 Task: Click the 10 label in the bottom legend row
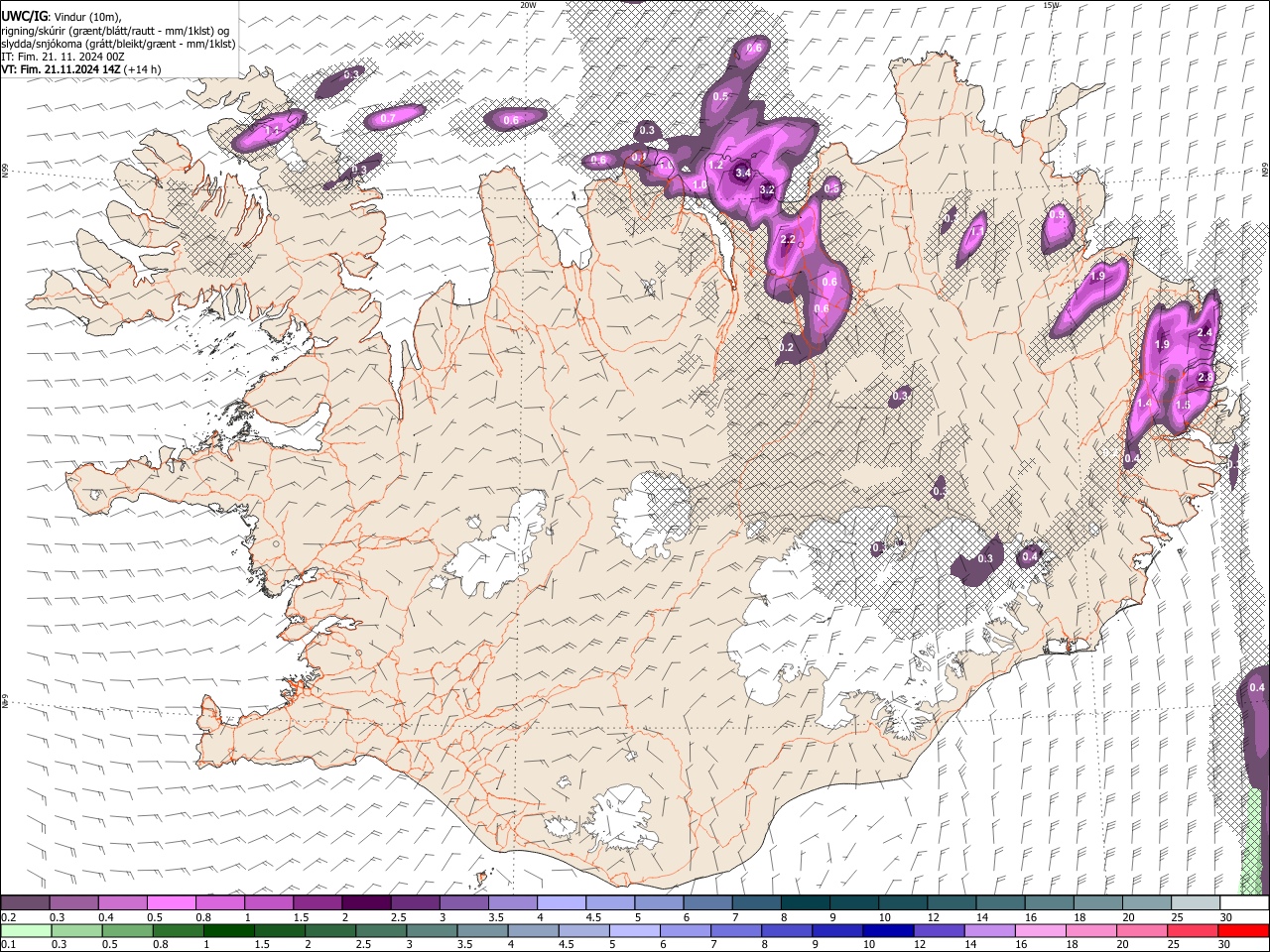[869, 945]
